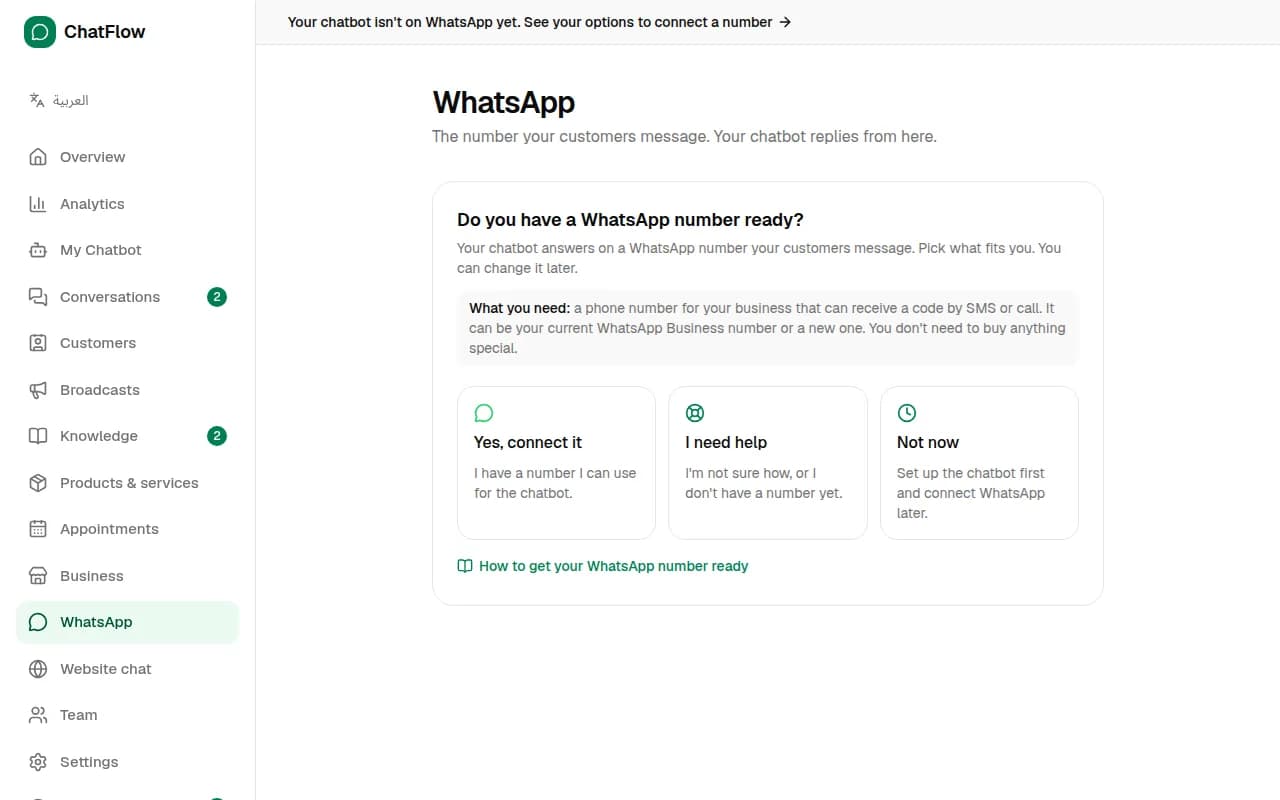
Task: Click the Customers contact icon
Action: coord(38,343)
